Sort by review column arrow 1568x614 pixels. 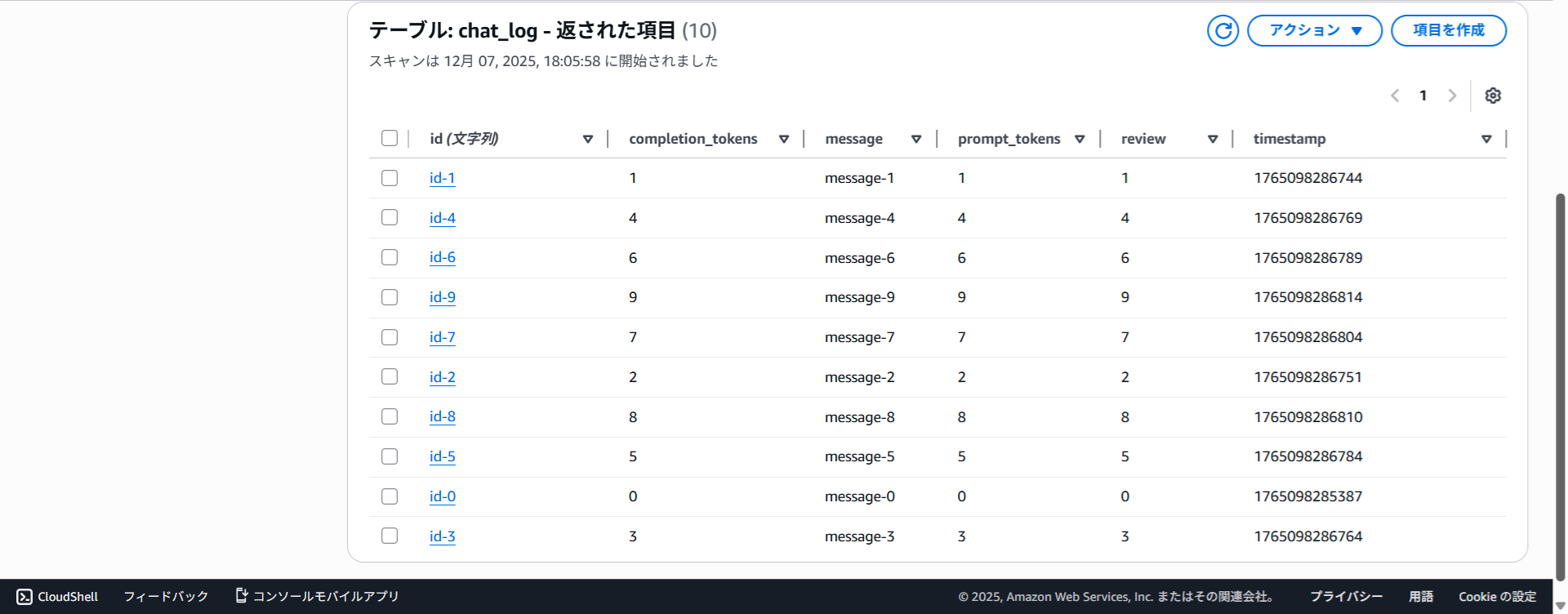[x=1213, y=139]
